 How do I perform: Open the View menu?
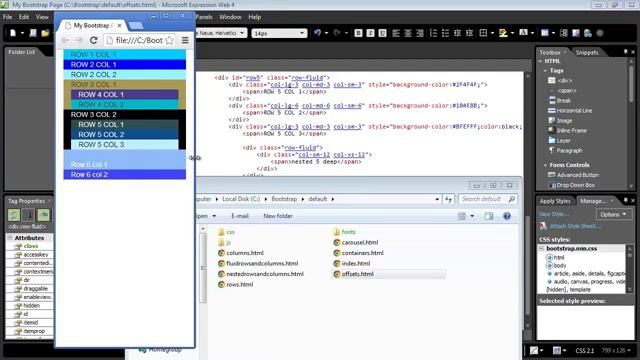pyautogui.click(x=42, y=17)
